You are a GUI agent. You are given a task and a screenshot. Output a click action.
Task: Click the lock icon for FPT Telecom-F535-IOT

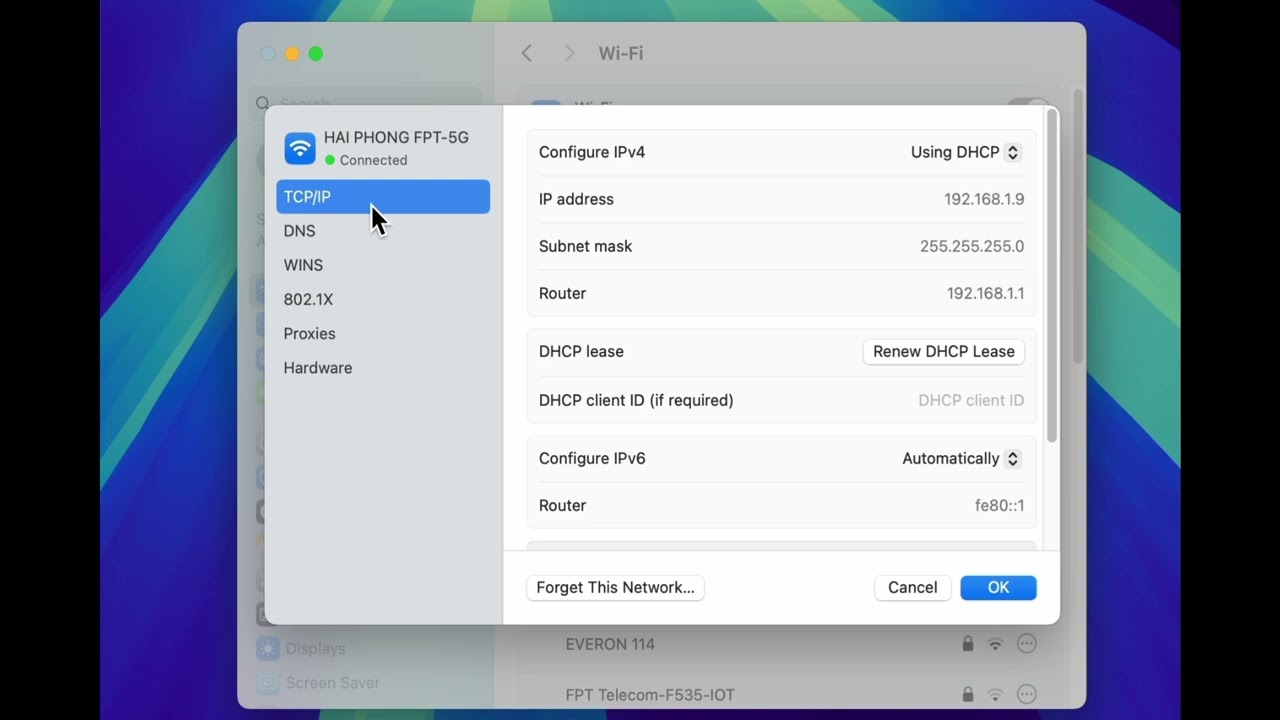click(x=967, y=694)
